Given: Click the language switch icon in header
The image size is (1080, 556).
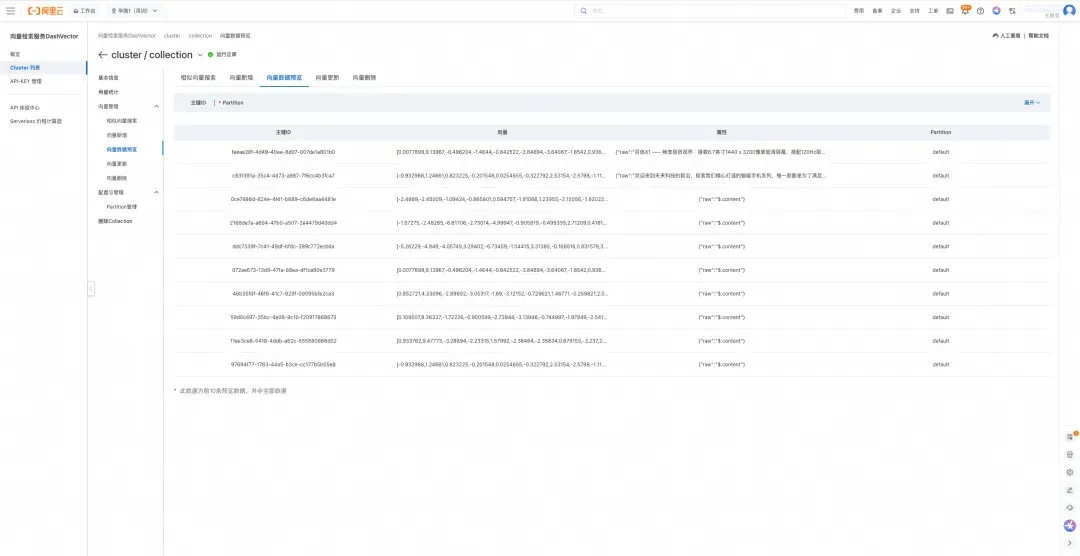Looking at the screenshot, I should pyautogui.click(x=1012, y=11).
